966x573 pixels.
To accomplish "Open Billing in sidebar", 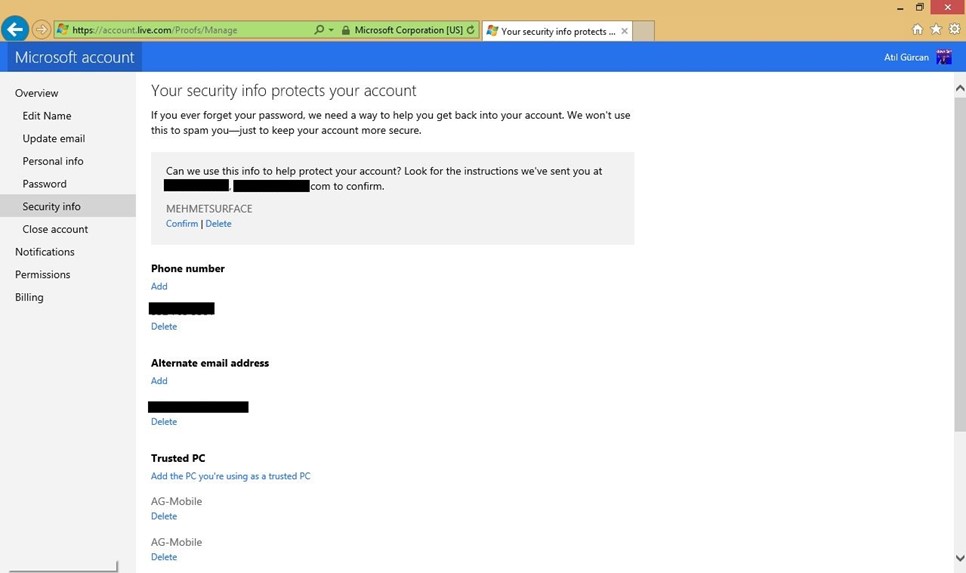I will (x=29, y=298).
